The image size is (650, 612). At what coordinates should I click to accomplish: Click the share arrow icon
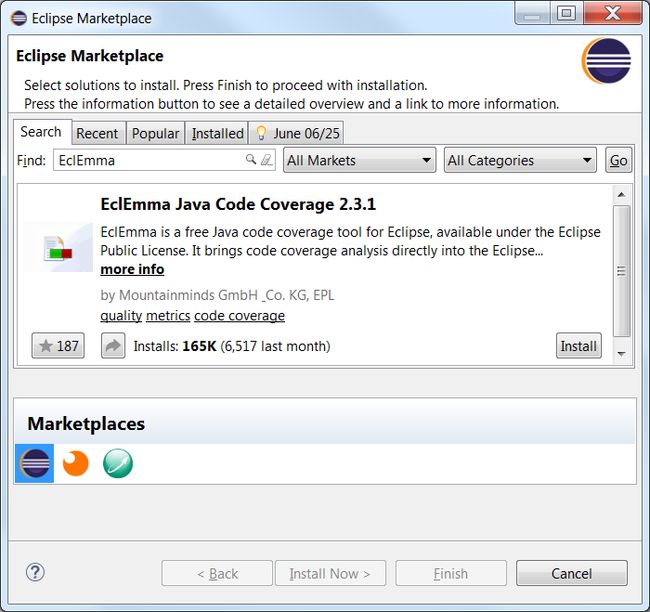point(113,345)
